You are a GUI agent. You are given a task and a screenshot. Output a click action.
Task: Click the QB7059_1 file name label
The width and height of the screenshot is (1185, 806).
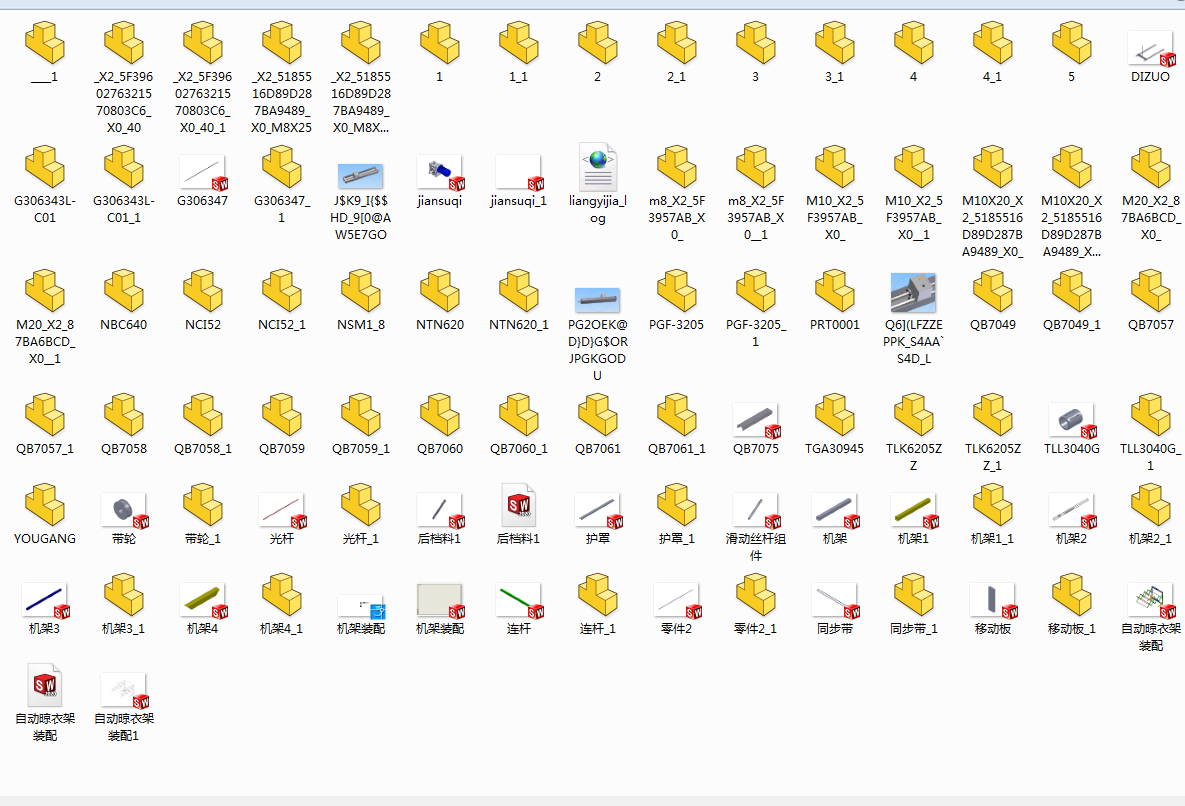click(x=360, y=449)
